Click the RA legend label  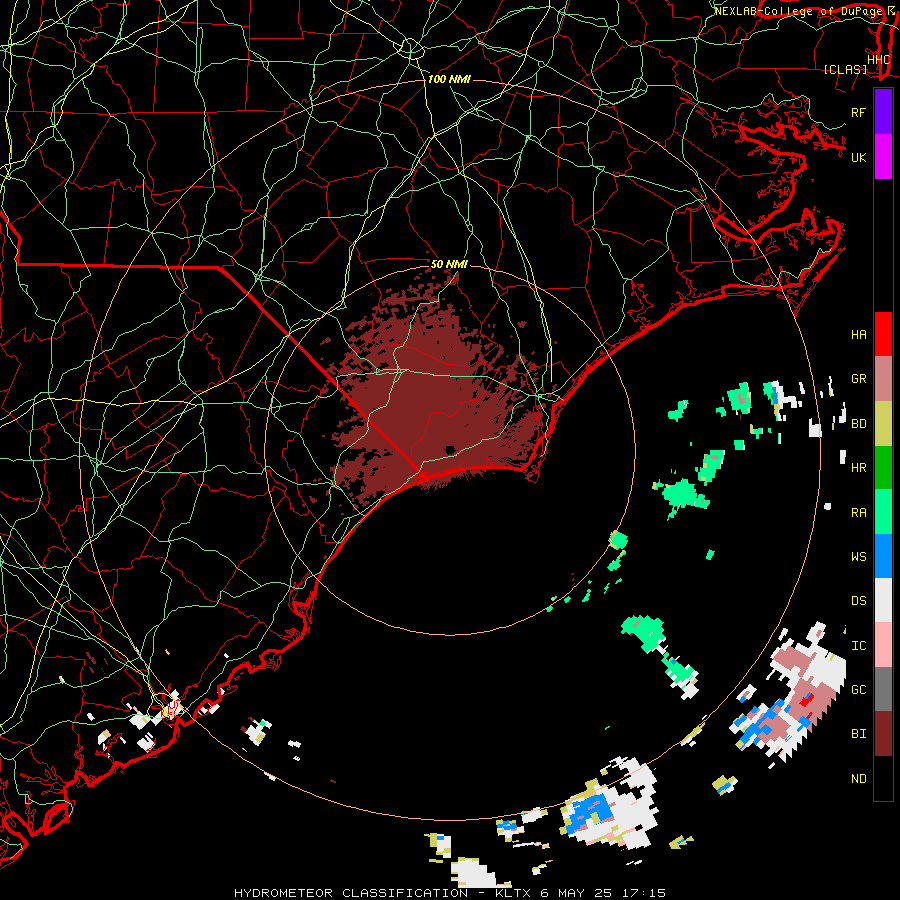coord(858,513)
